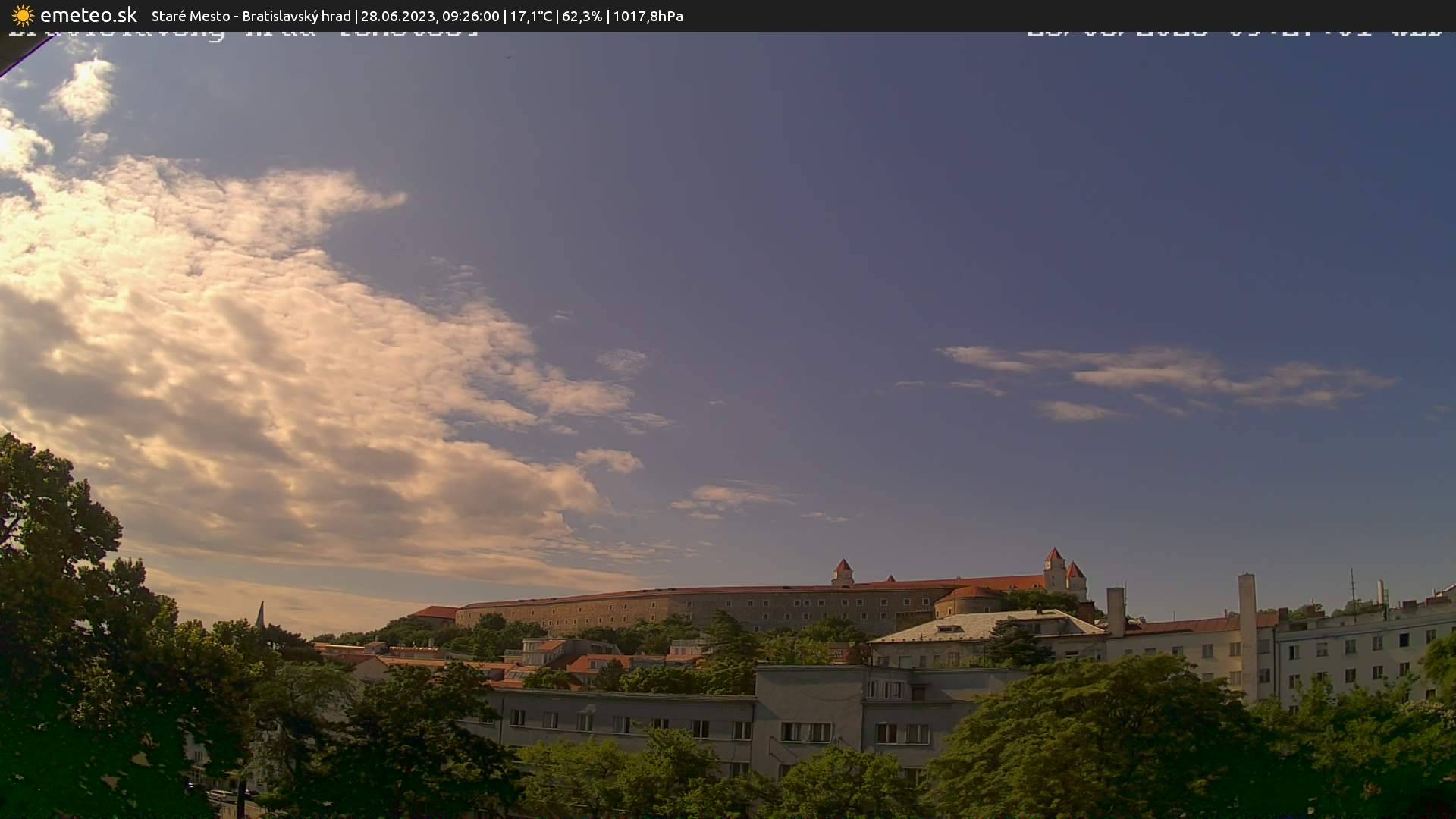Enable the Staré Mesto station display
This screenshot has height=819, width=1456.
190,15
